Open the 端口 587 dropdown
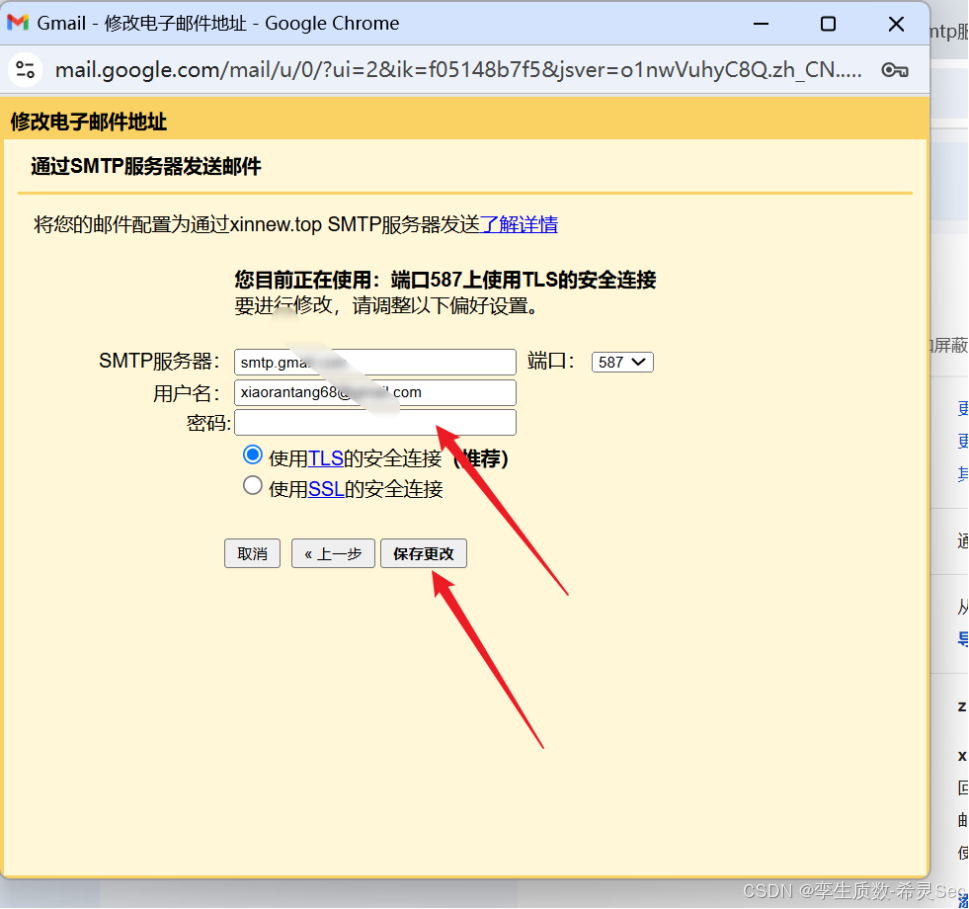This screenshot has width=969, height=909. pos(621,362)
